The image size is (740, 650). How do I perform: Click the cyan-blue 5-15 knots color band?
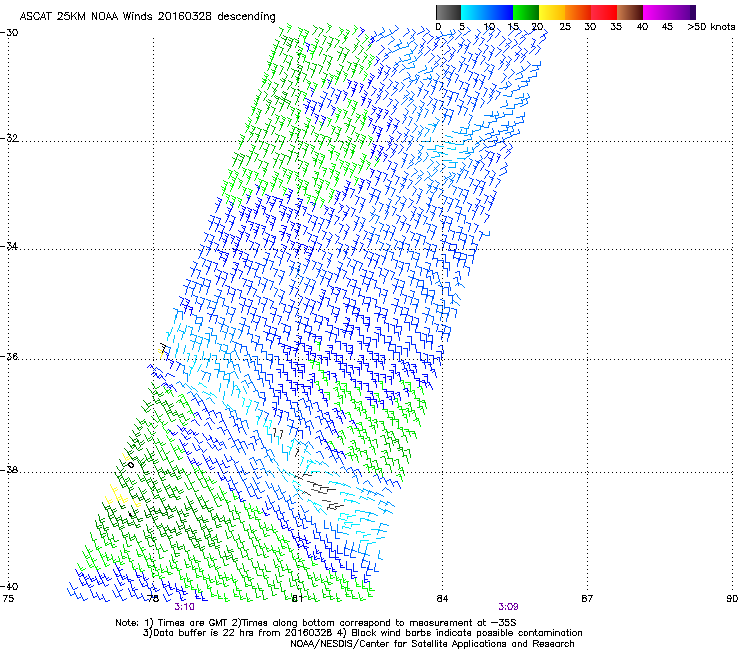tap(487, 12)
